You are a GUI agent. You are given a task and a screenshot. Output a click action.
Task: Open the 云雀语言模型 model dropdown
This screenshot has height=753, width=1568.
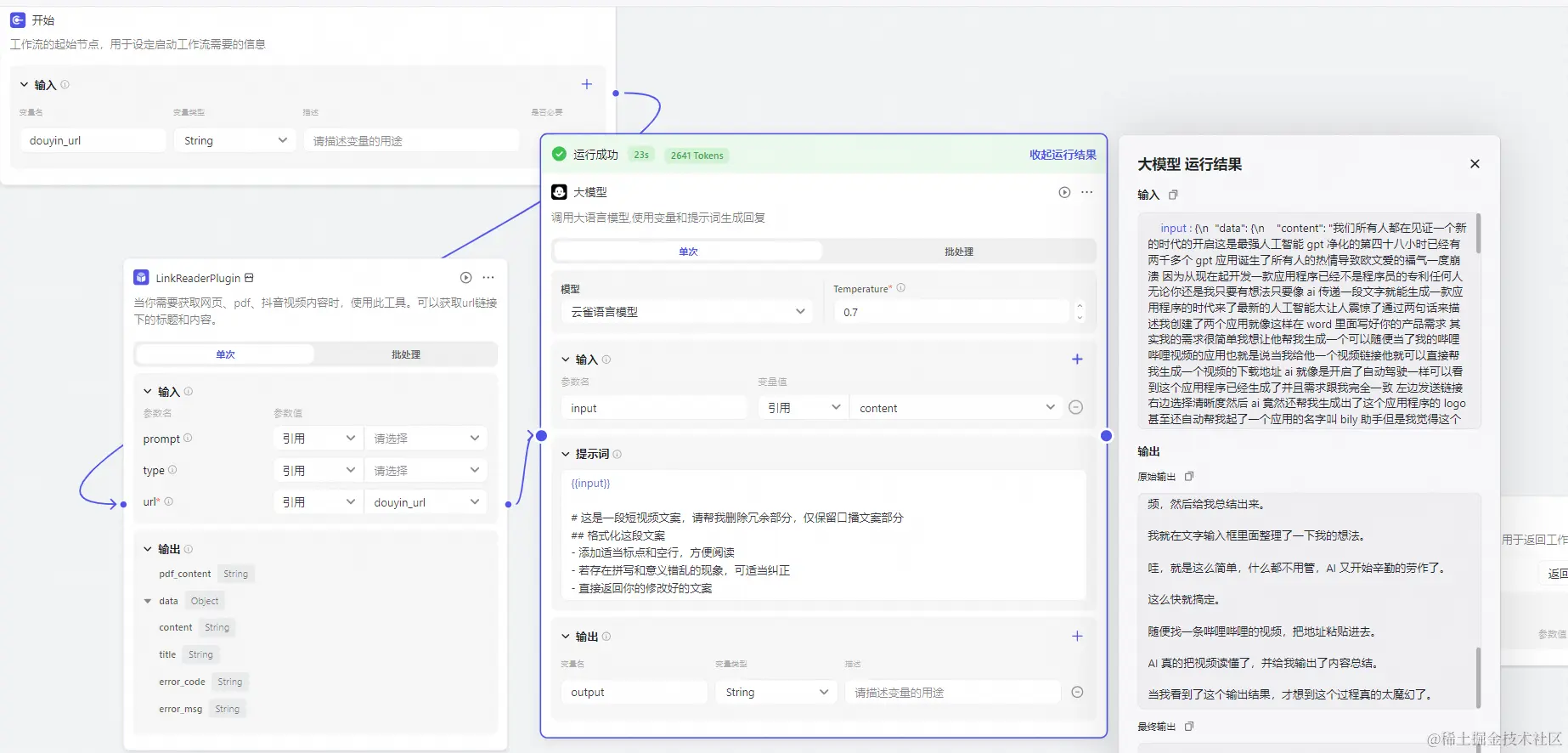(686, 312)
